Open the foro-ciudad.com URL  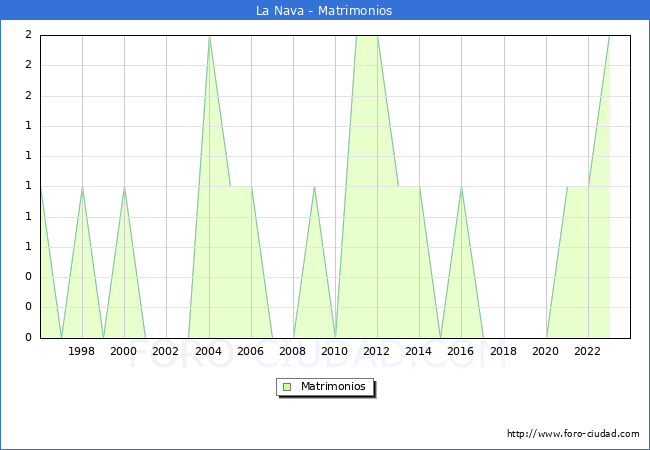pos(573,433)
